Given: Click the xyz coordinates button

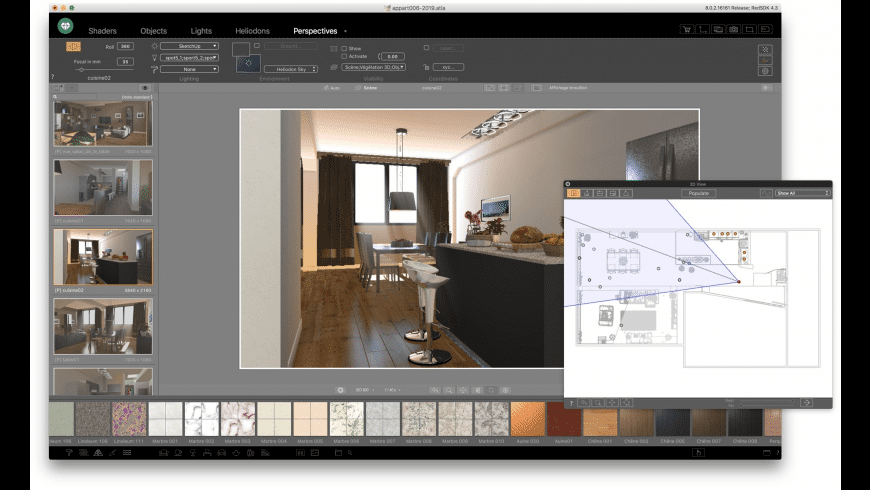Looking at the screenshot, I should point(448,67).
